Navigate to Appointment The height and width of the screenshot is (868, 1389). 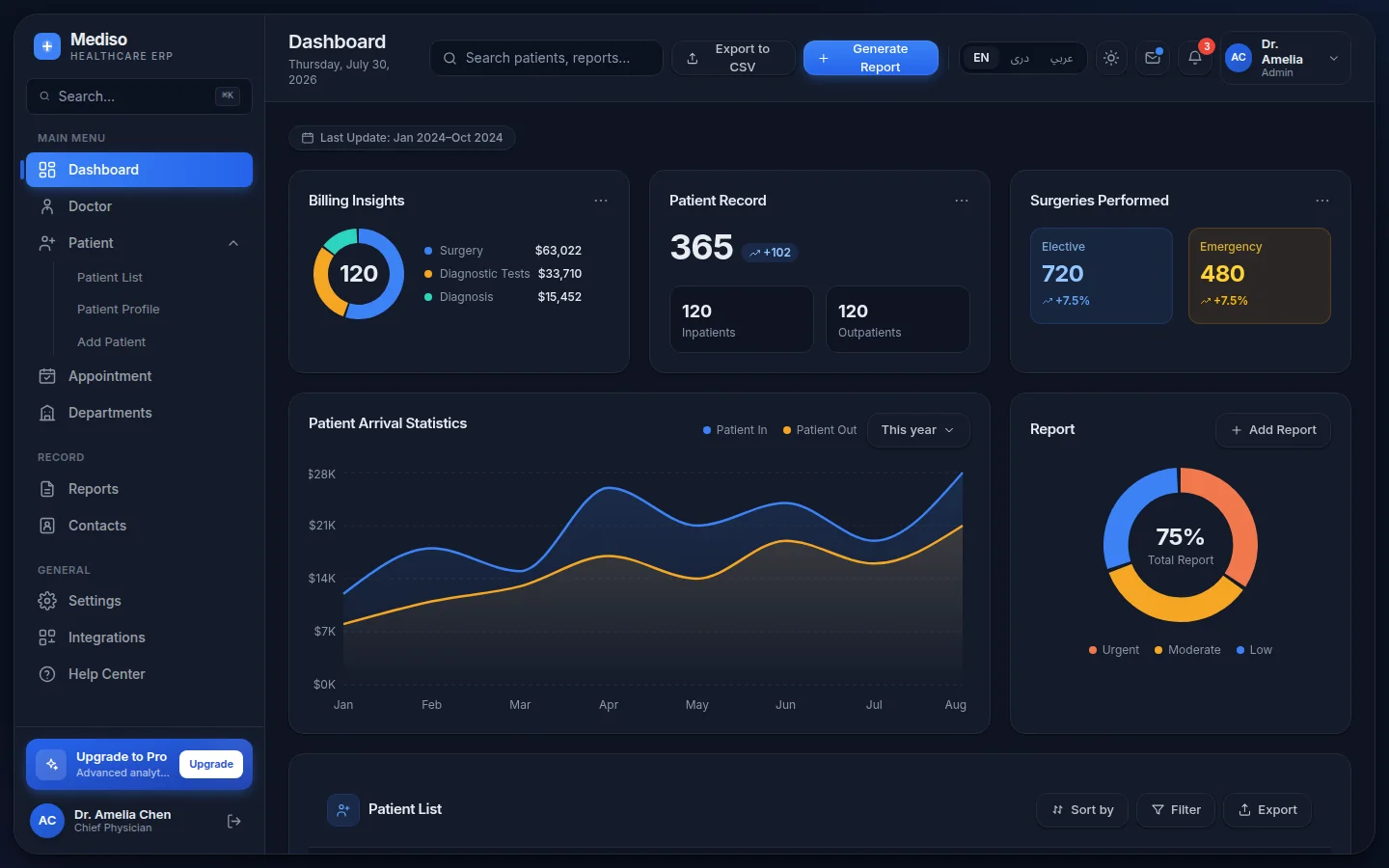click(x=139, y=376)
